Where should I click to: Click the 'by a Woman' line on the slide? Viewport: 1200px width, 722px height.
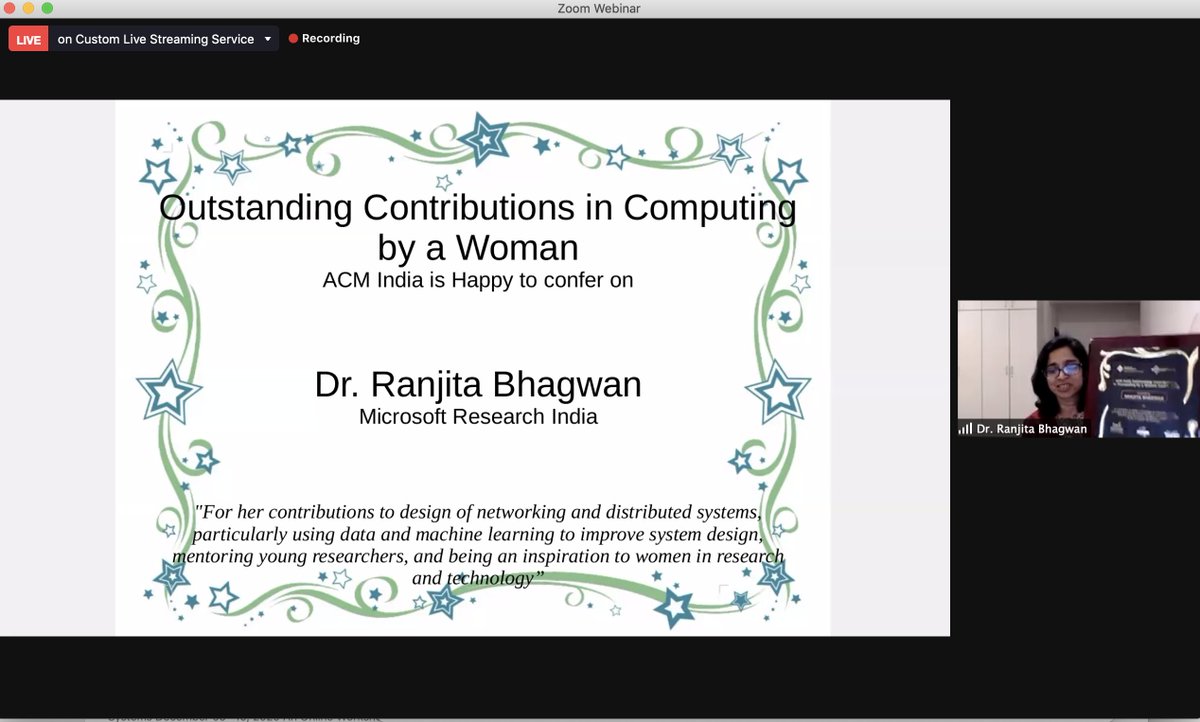tap(478, 246)
